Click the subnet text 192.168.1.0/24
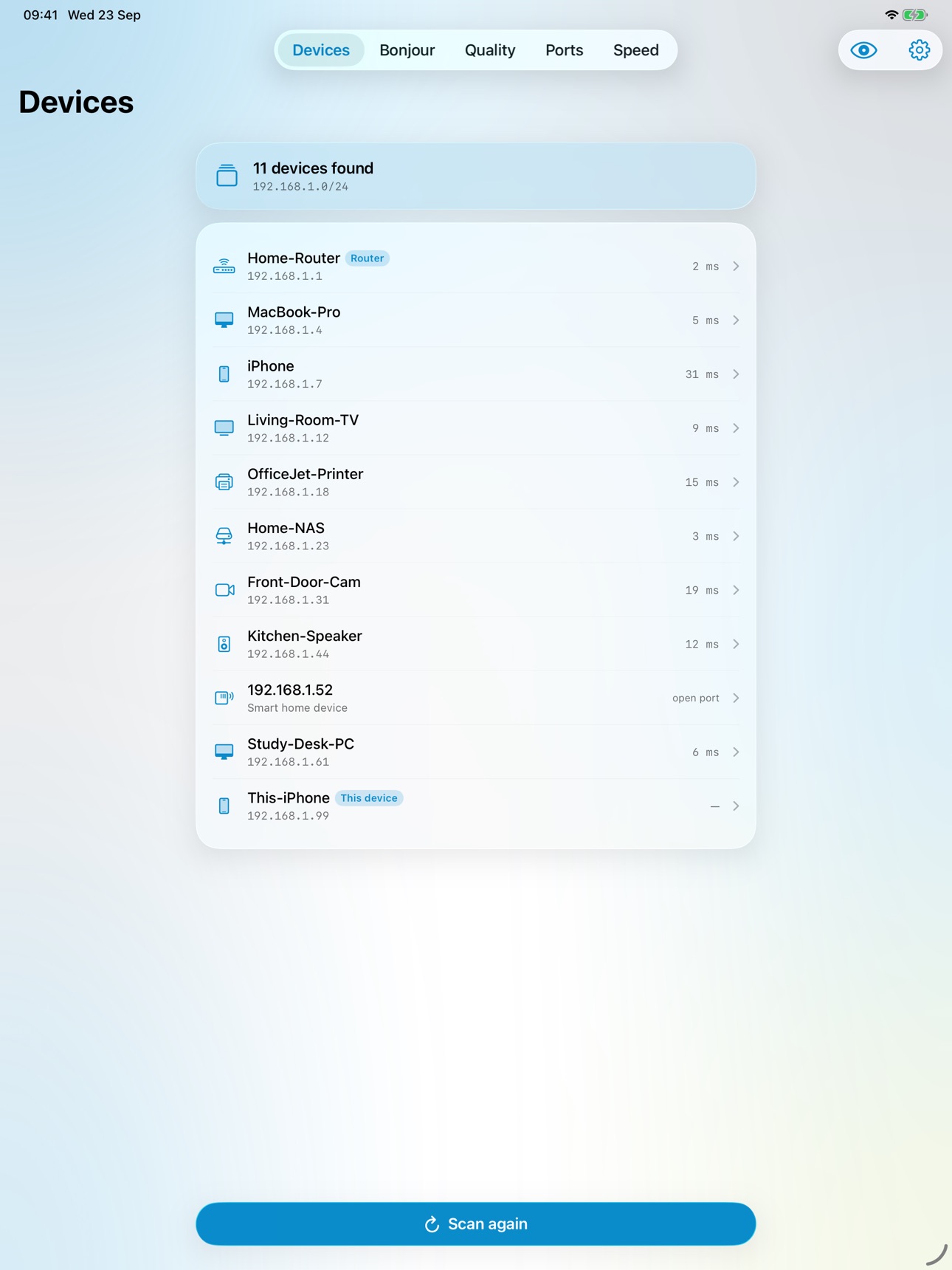 point(300,187)
